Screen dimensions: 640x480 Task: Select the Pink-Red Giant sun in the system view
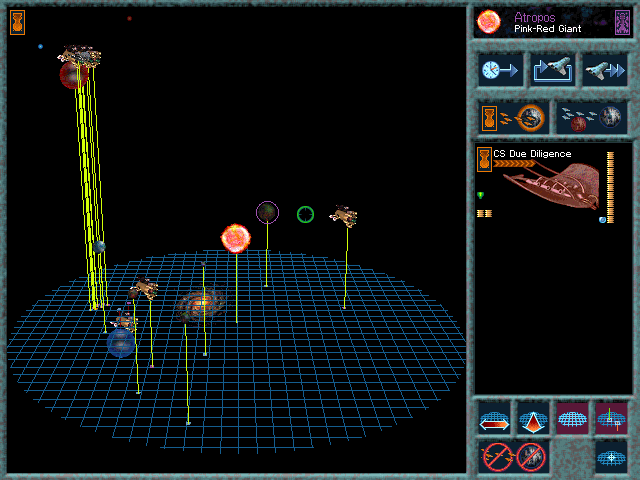[x=236, y=238]
